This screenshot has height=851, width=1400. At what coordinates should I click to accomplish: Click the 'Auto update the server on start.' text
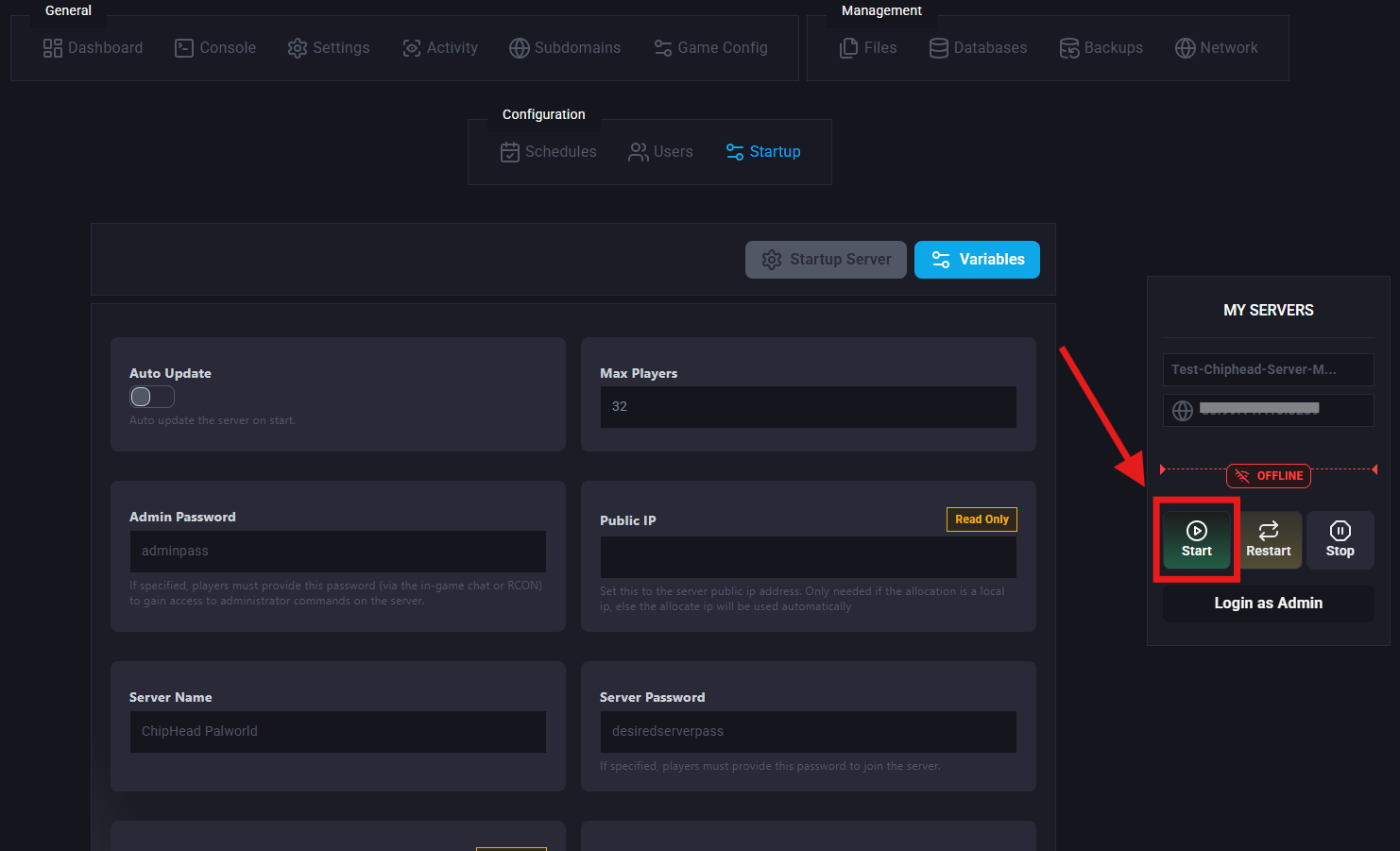pos(213,420)
